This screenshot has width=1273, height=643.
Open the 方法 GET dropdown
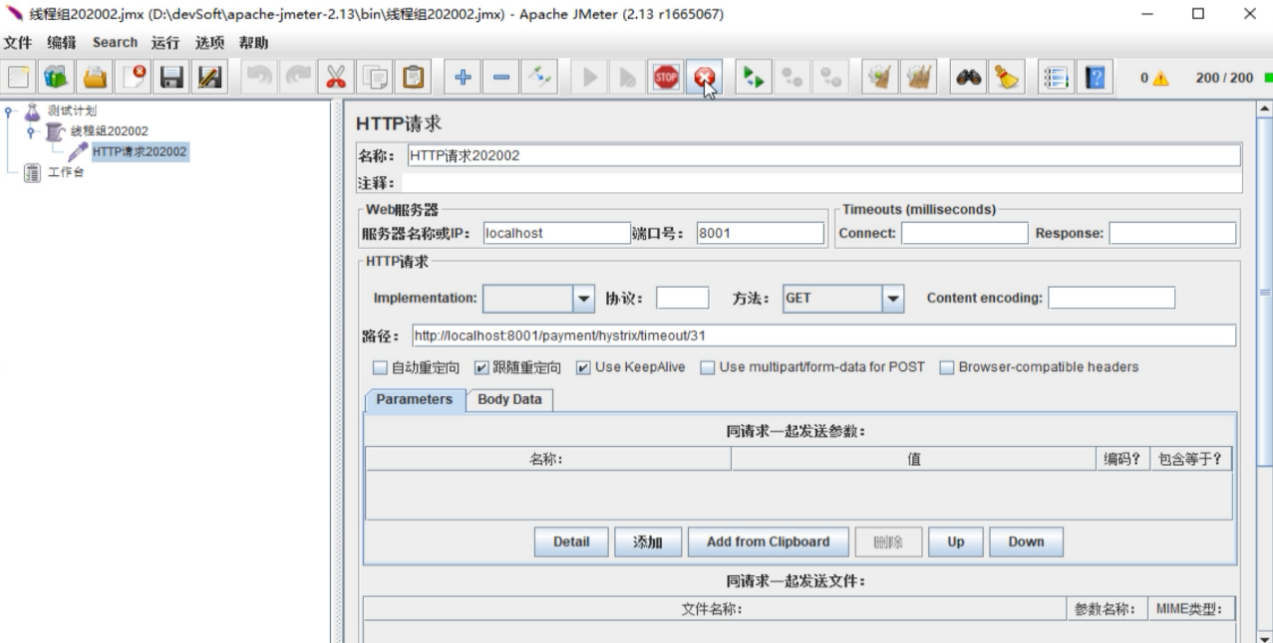(x=893, y=298)
